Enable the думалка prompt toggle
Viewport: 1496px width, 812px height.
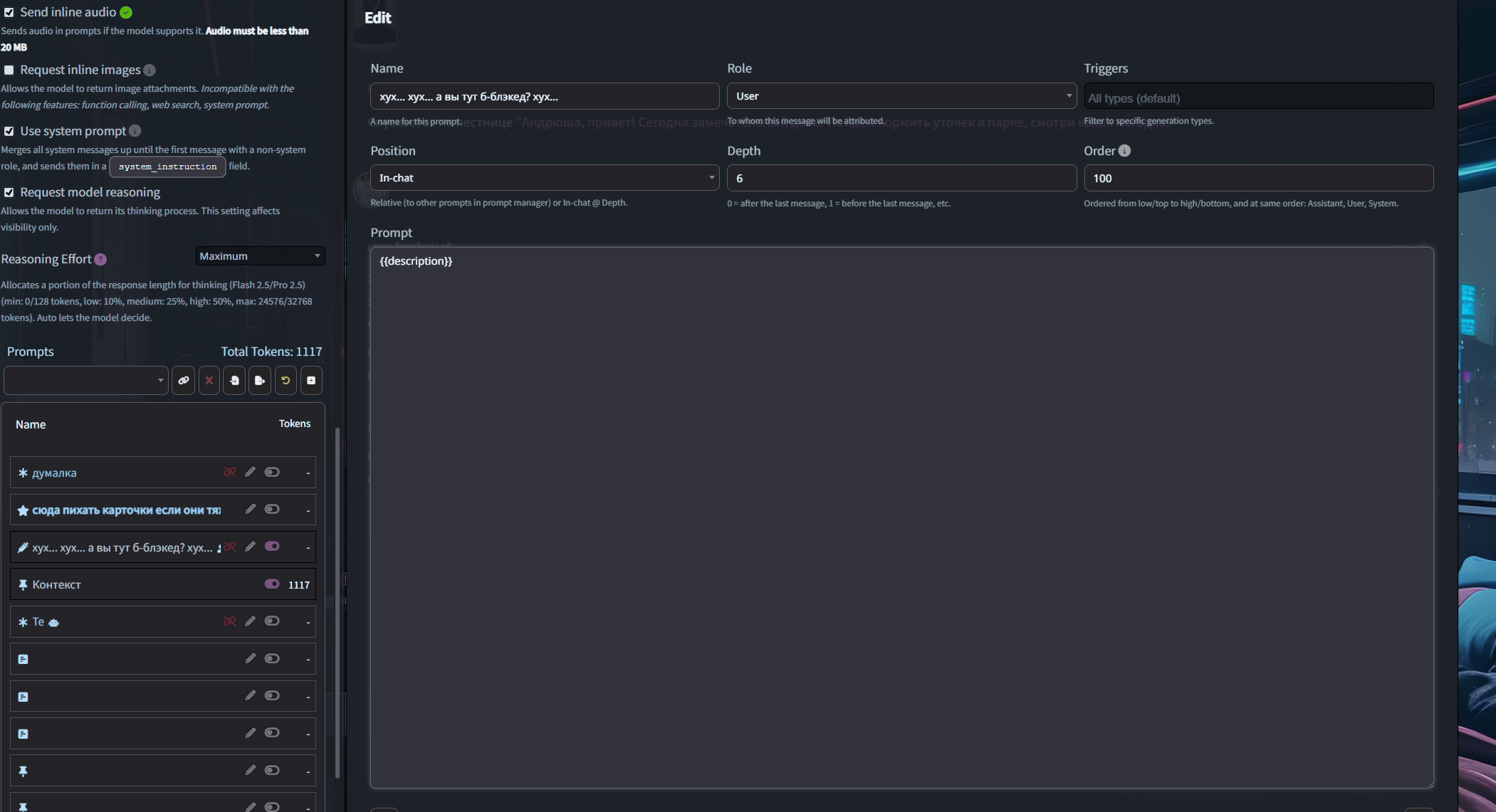[272, 472]
